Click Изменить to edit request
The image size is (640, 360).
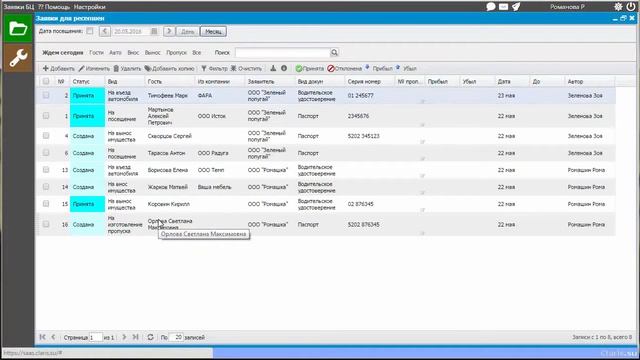94,69
